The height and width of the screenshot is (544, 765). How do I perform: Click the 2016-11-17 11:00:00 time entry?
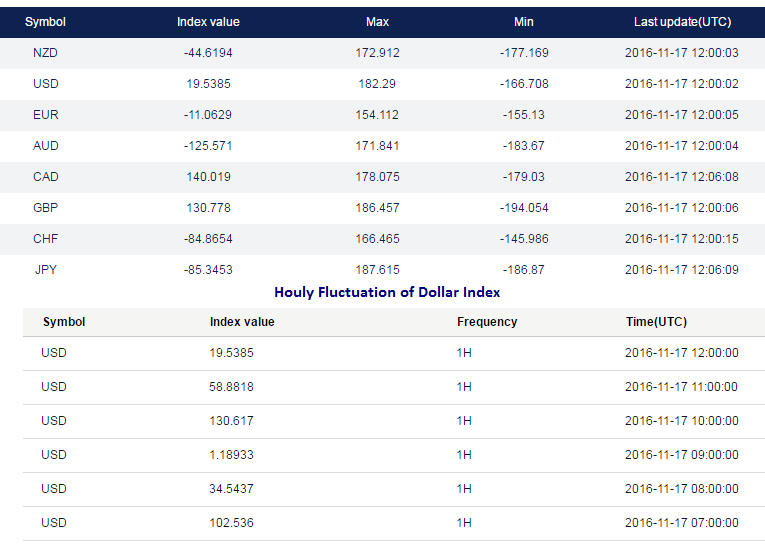click(681, 387)
